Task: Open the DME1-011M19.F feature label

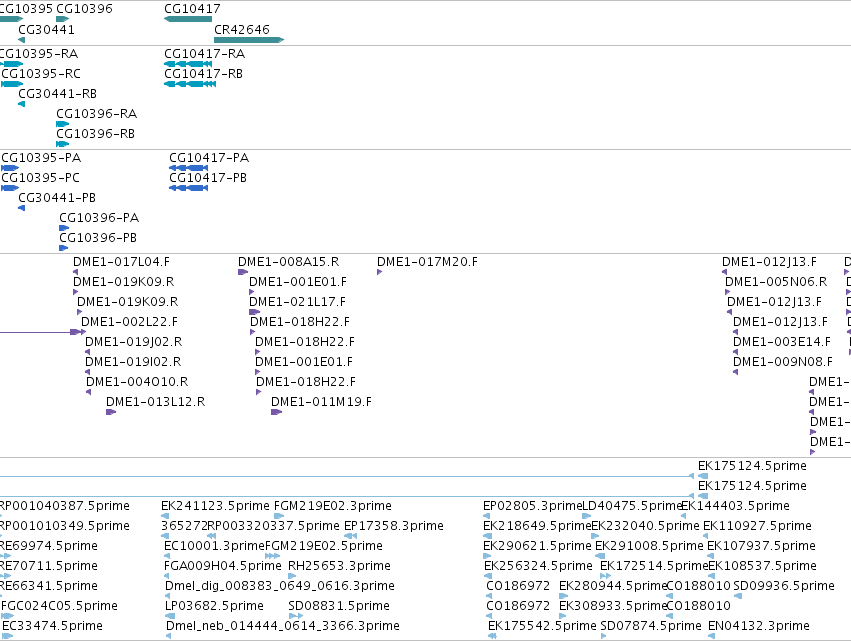Action: tap(321, 402)
